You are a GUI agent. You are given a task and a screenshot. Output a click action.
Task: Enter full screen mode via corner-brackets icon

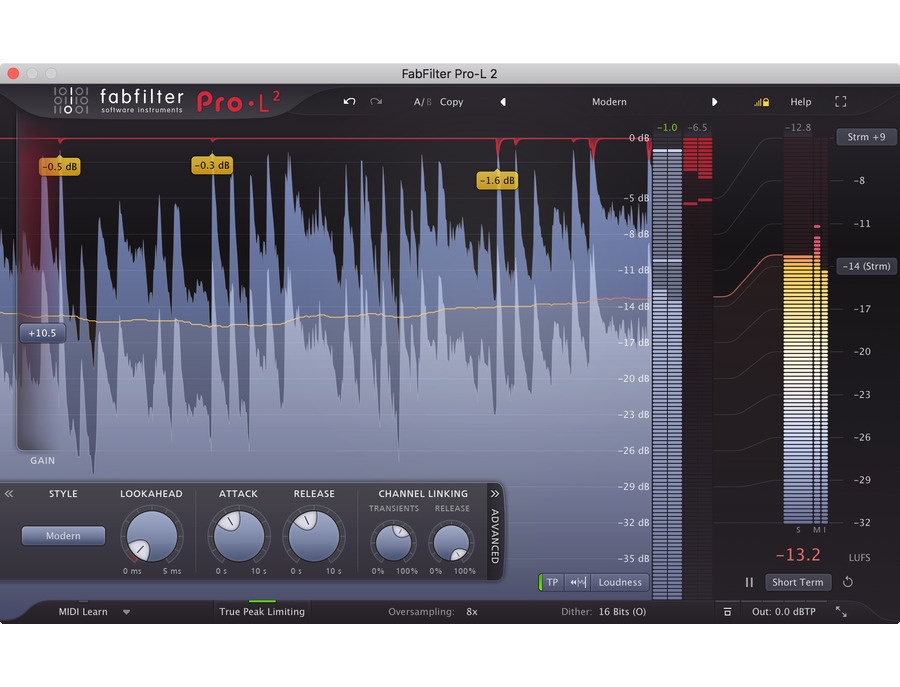(840, 102)
